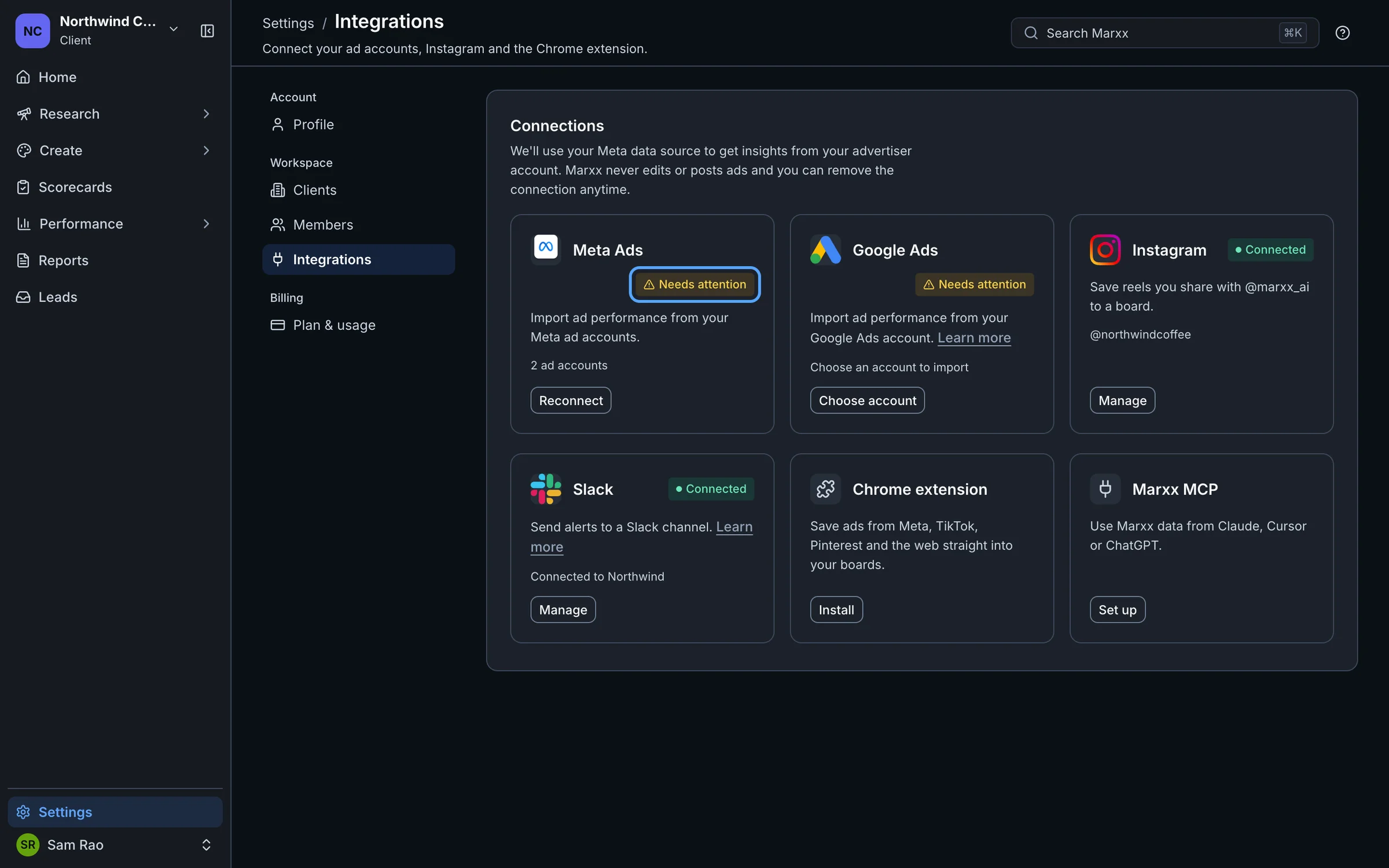Click the Instagram Connected status badge
The image size is (1389, 868).
click(x=1270, y=249)
